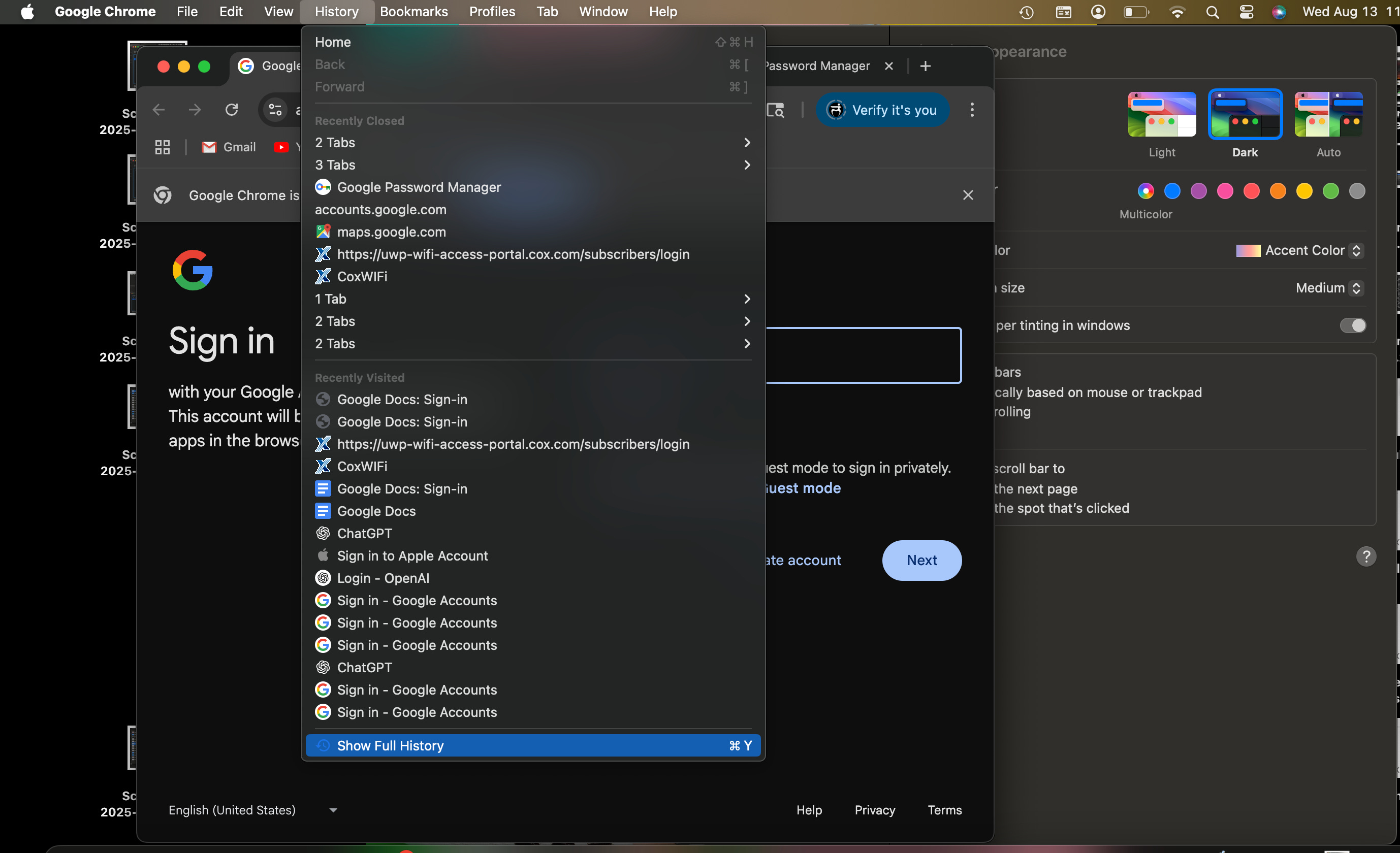Click the site information icon in address bar

275,110
